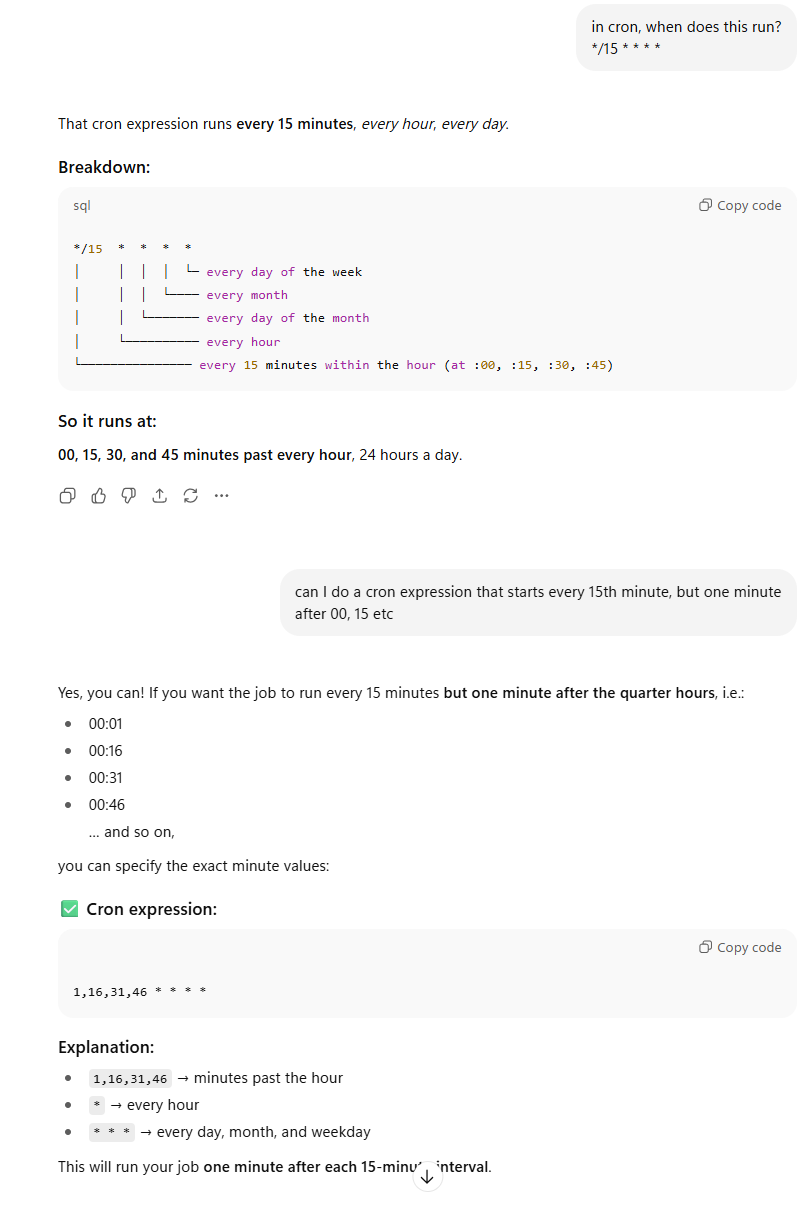
Task: Click the share icon under first answer
Action: point(159,496)
